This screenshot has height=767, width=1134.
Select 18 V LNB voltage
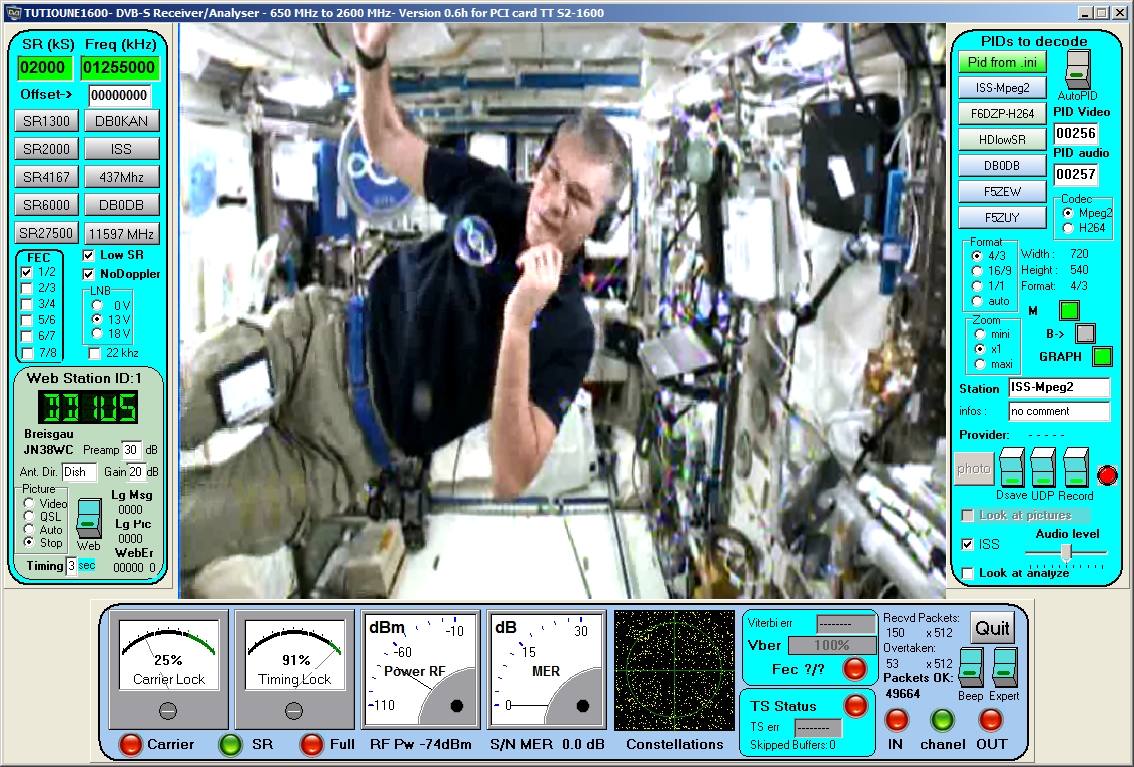point(97,333)
